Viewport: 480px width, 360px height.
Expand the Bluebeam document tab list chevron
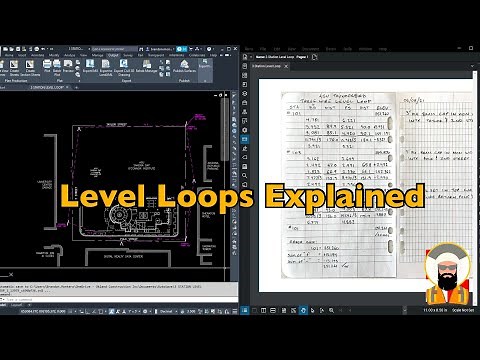[472, 66]
